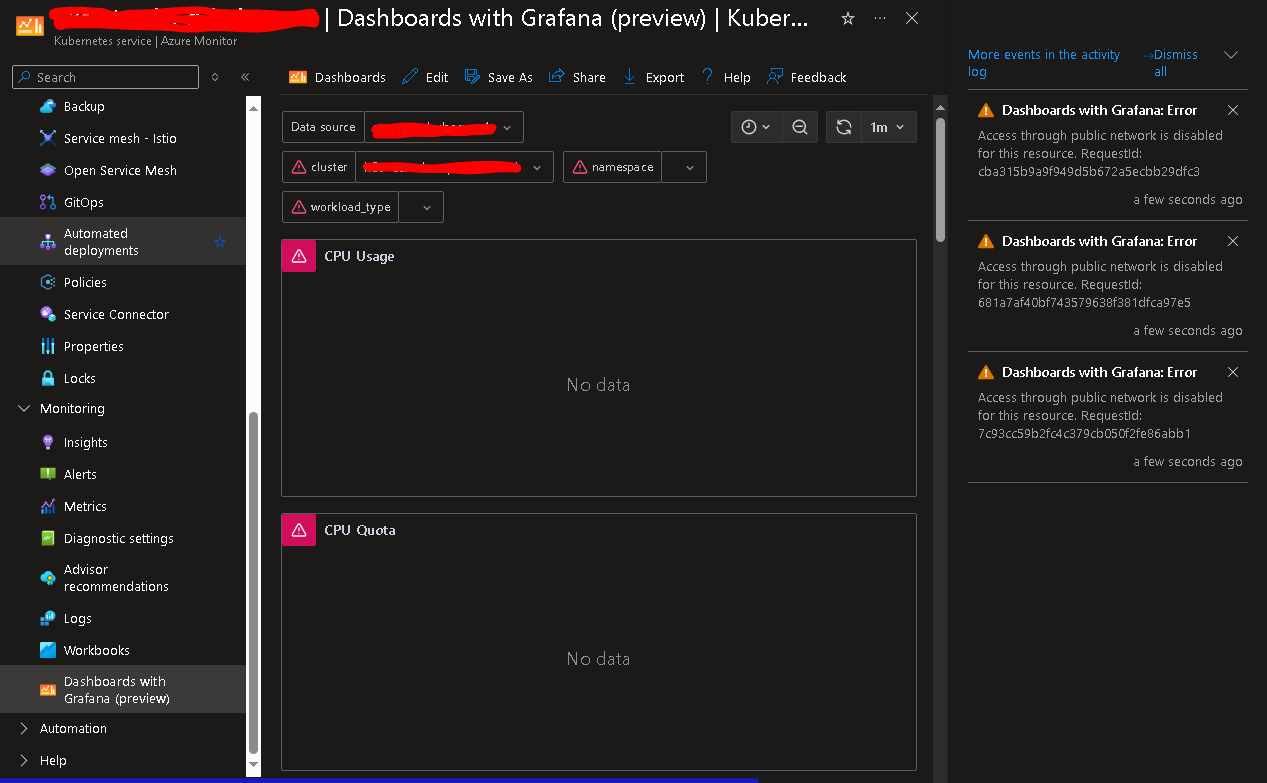Click the warning icon next to namespace

(579, 167)
